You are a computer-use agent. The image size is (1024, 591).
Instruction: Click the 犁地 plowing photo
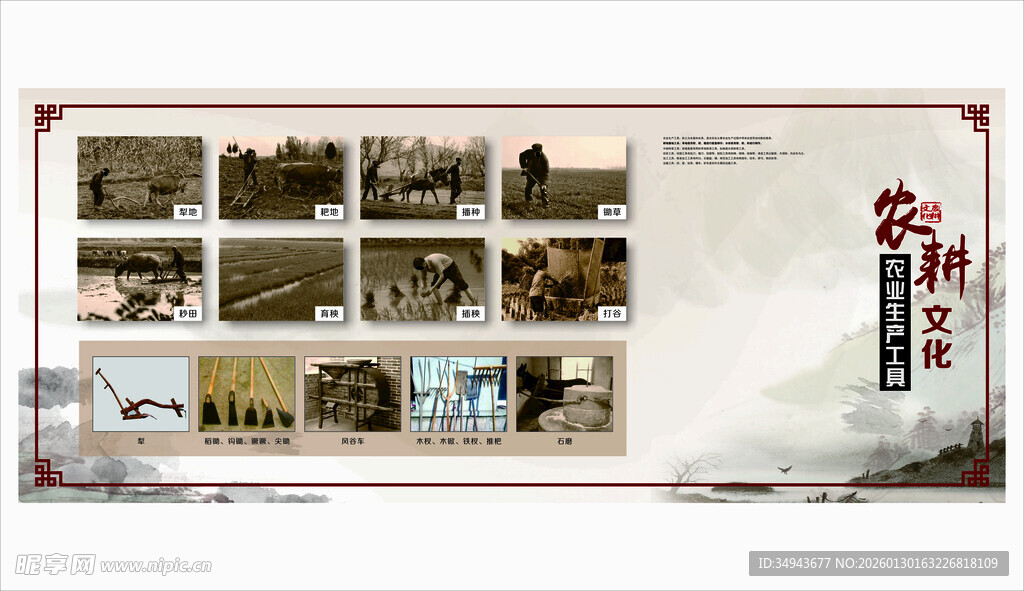(x=139, y=177)
